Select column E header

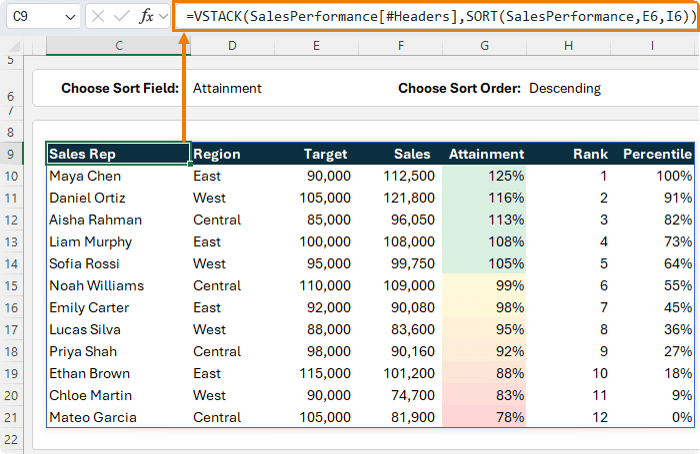316,46
